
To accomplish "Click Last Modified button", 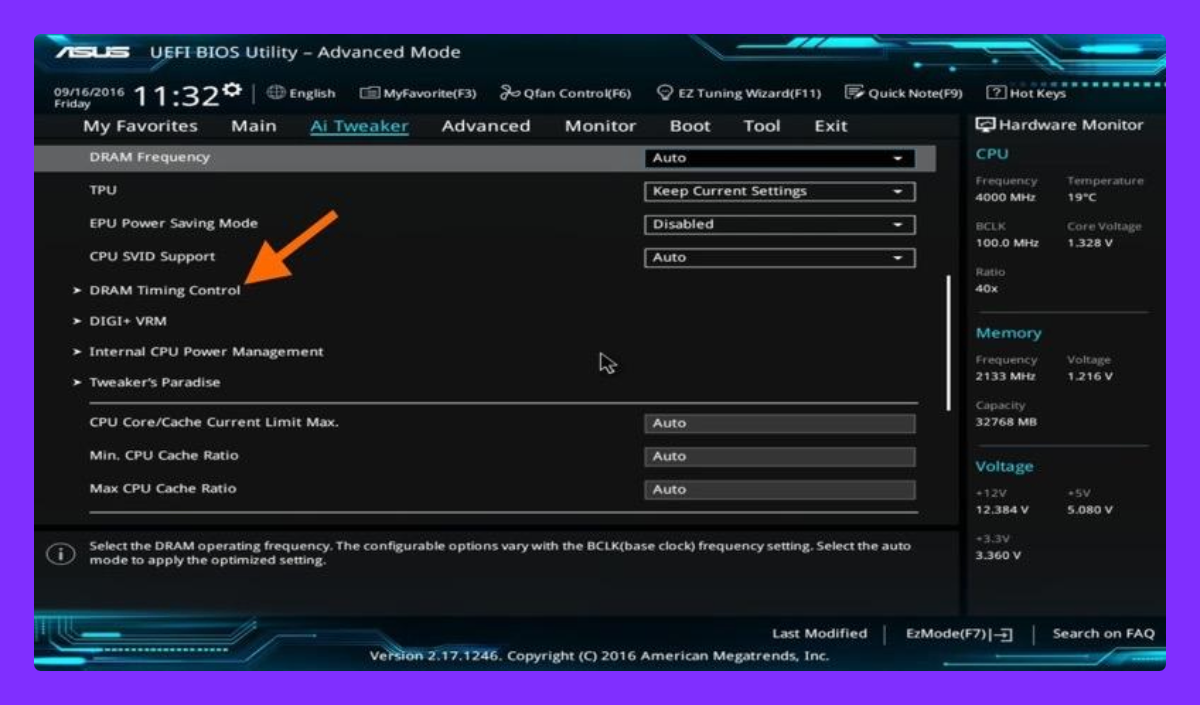I will (x=819, y=633).
